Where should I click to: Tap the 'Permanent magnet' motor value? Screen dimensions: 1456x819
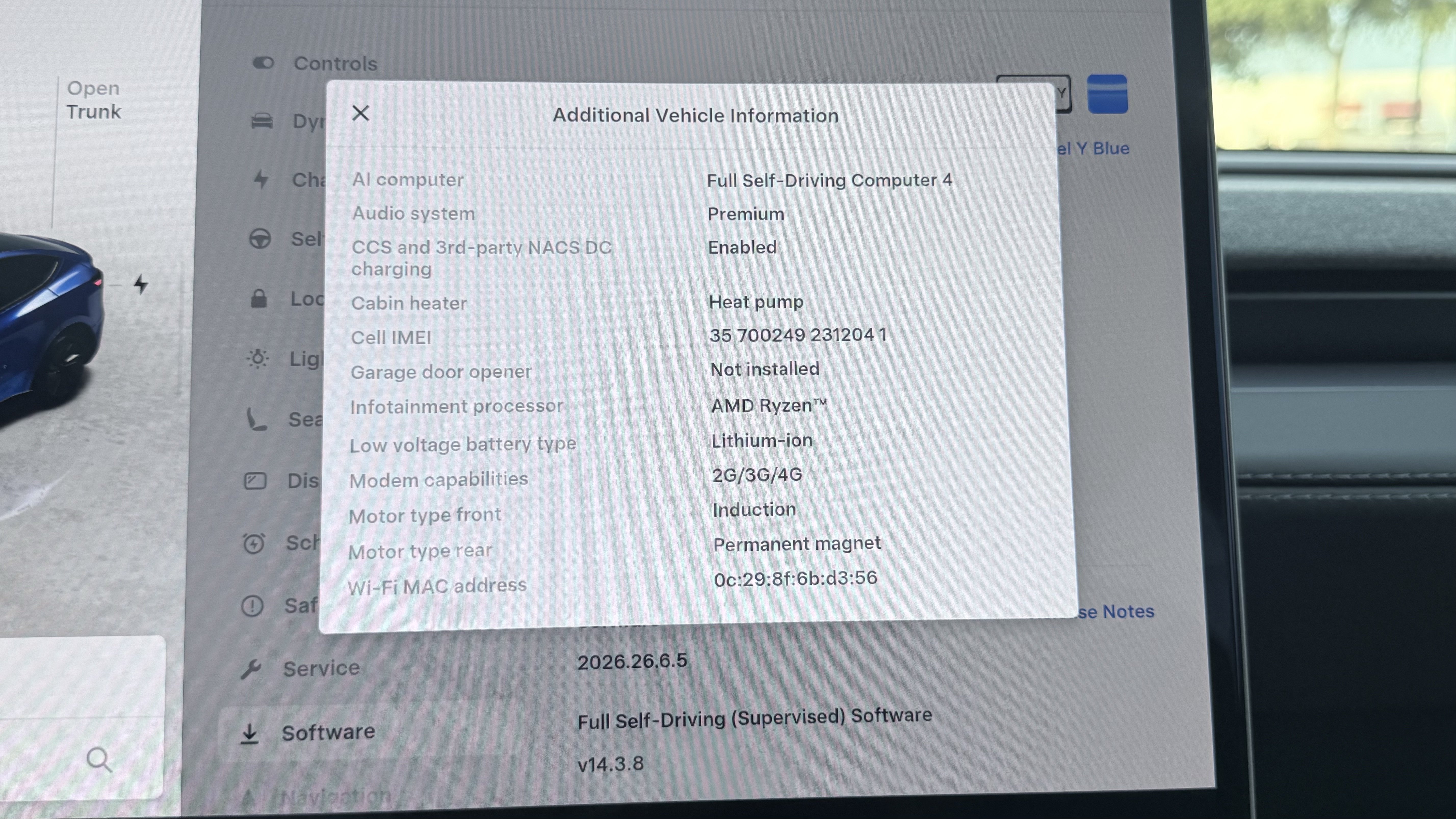(797, 544)
